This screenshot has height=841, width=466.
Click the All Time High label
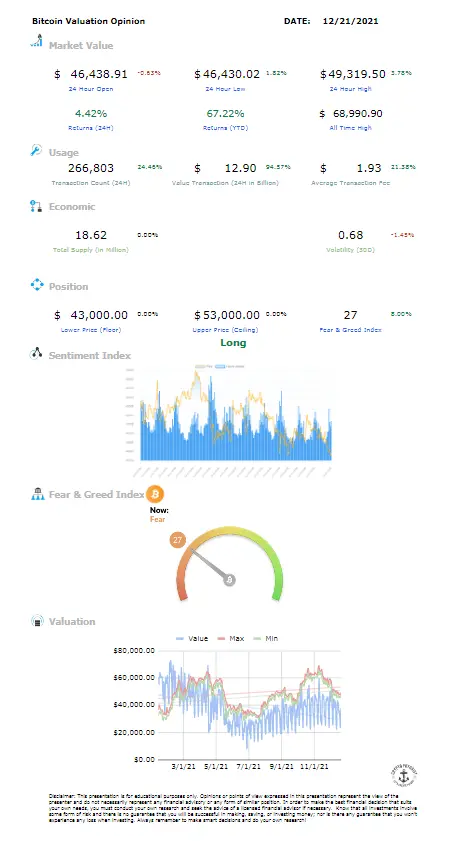350,128
